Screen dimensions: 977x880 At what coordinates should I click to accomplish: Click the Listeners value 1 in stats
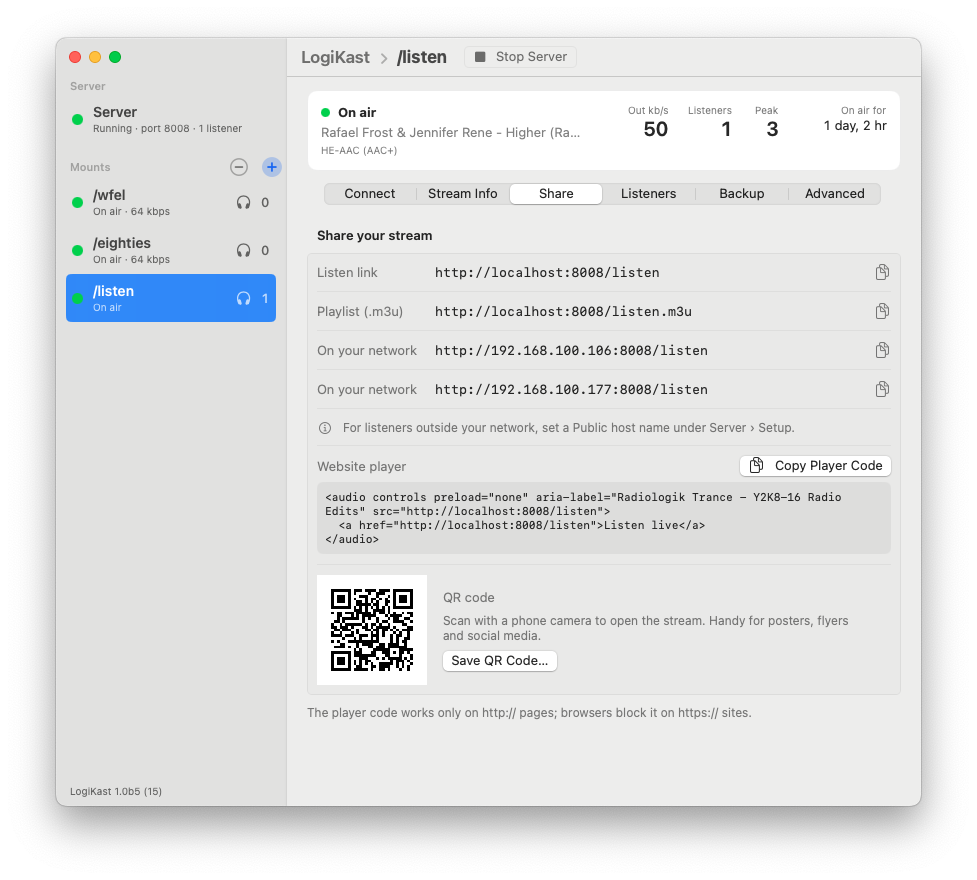tap(726, 129)
